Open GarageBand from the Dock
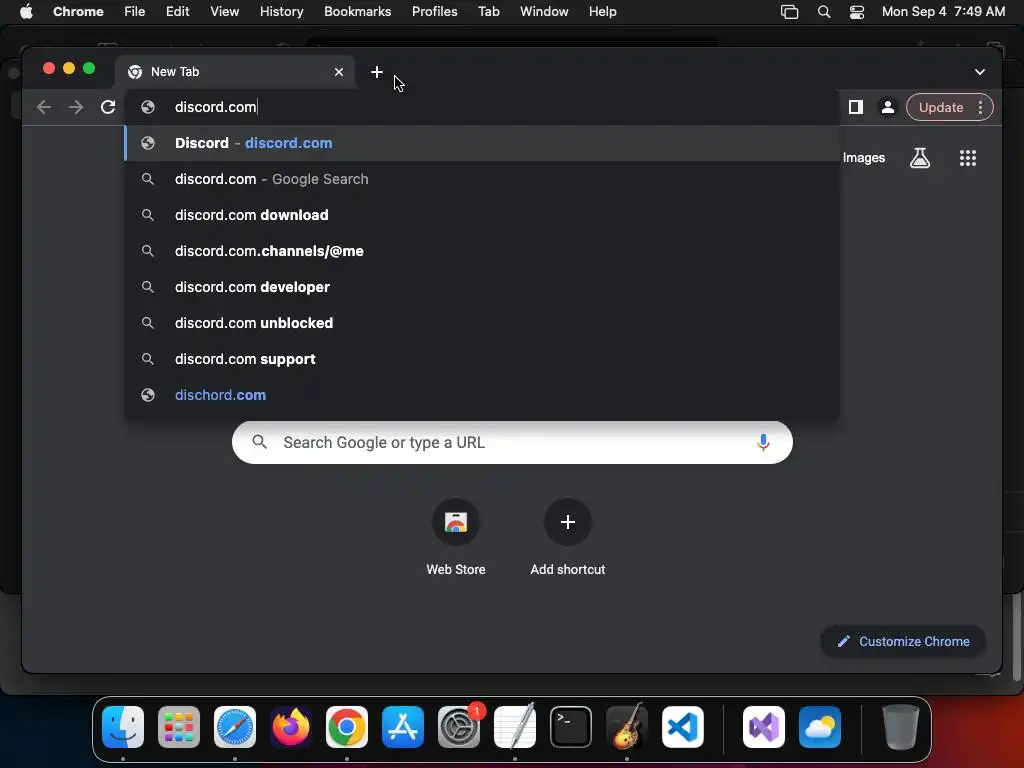The height and width of the screenshot is (768, 1024). point(627,727)
